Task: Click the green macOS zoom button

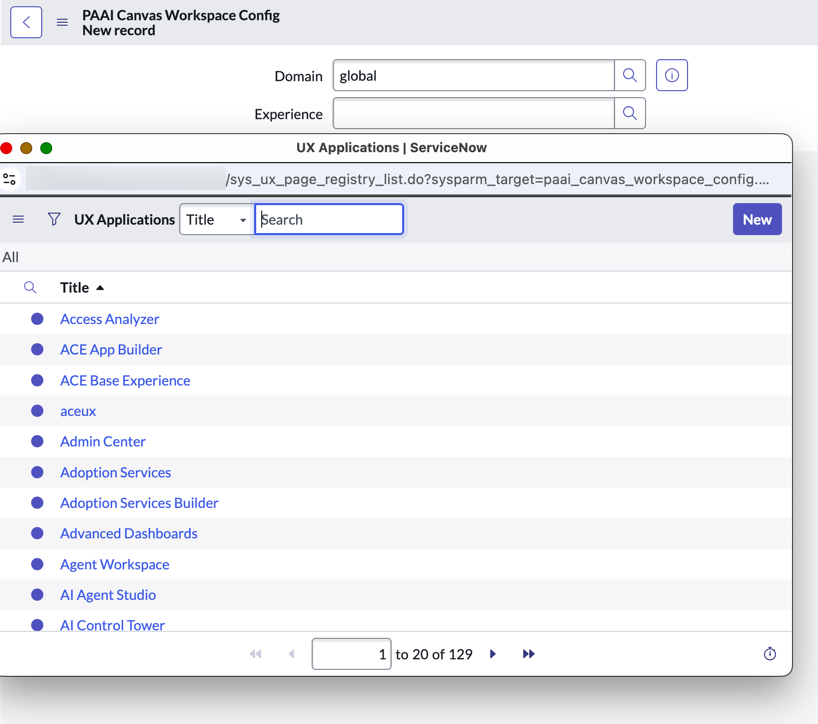Action: coord(46,148)
